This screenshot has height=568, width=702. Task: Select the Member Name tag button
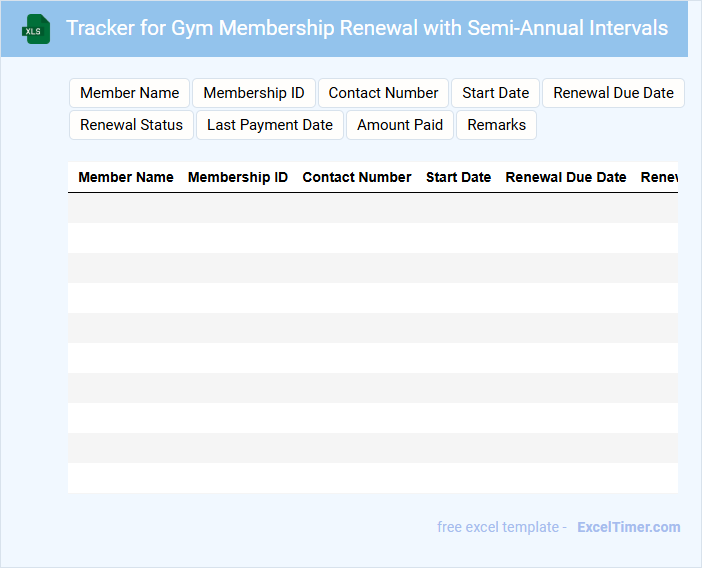tap(129, 93)
